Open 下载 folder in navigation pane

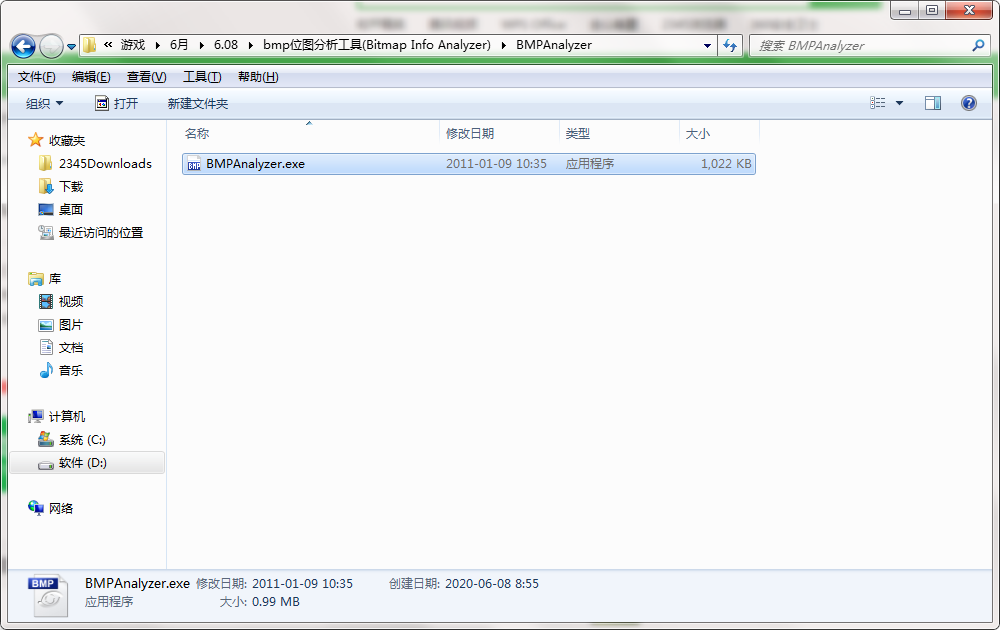pos(71,187)
